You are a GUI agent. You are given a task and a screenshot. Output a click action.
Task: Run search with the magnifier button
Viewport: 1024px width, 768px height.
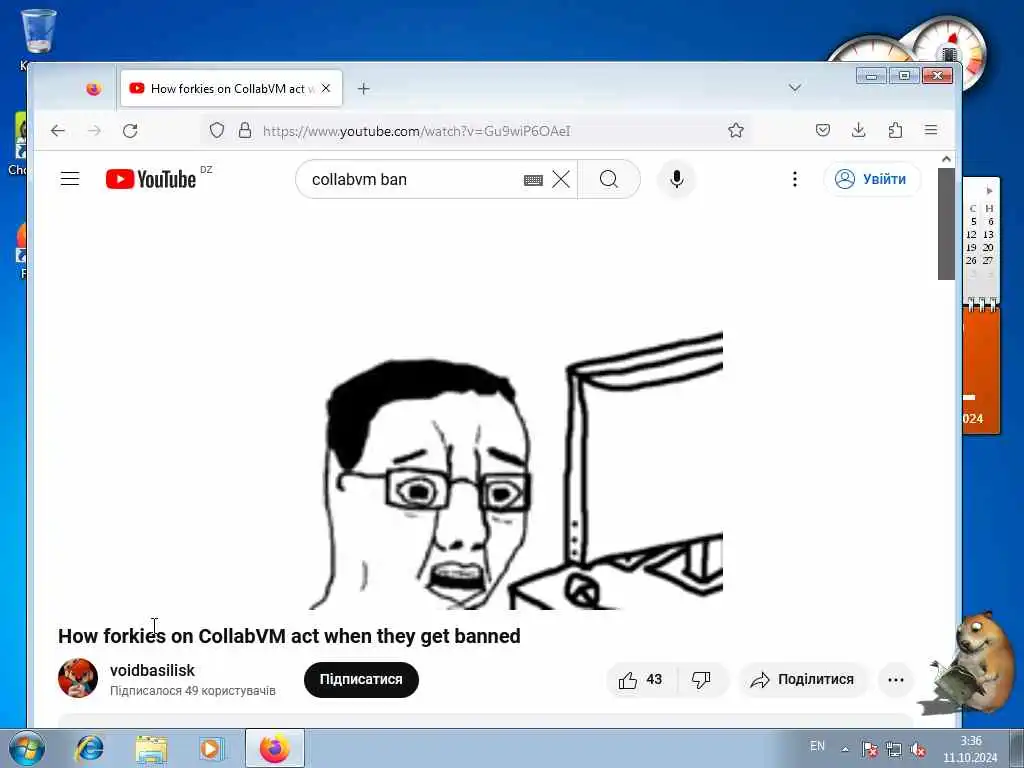coord(609,179)
